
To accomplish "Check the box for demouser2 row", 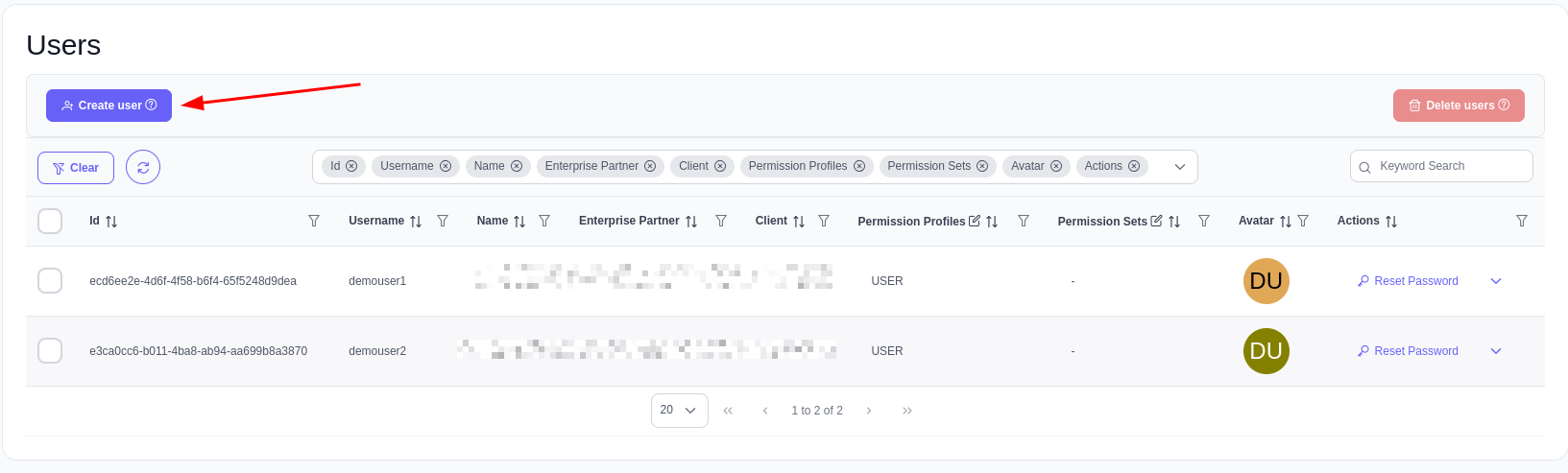I will [x=50, y=351].
